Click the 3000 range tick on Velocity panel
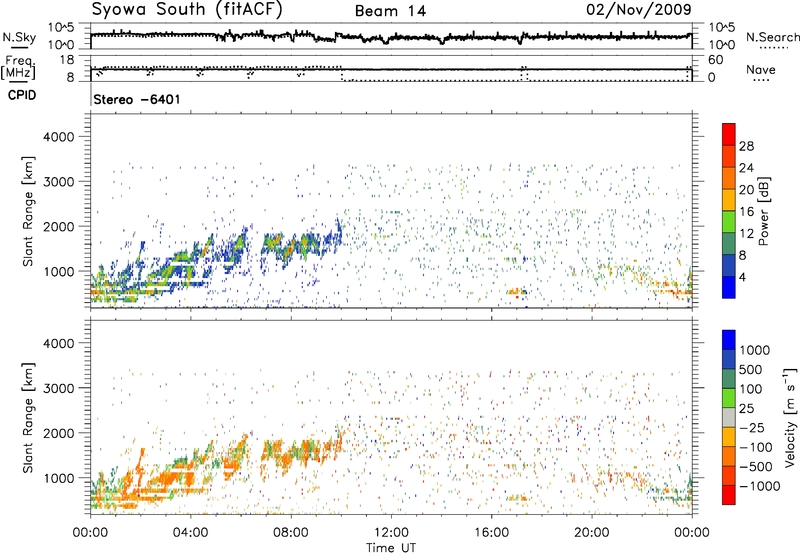This screenshot has width=800, height=554. (x=58, y=388)
